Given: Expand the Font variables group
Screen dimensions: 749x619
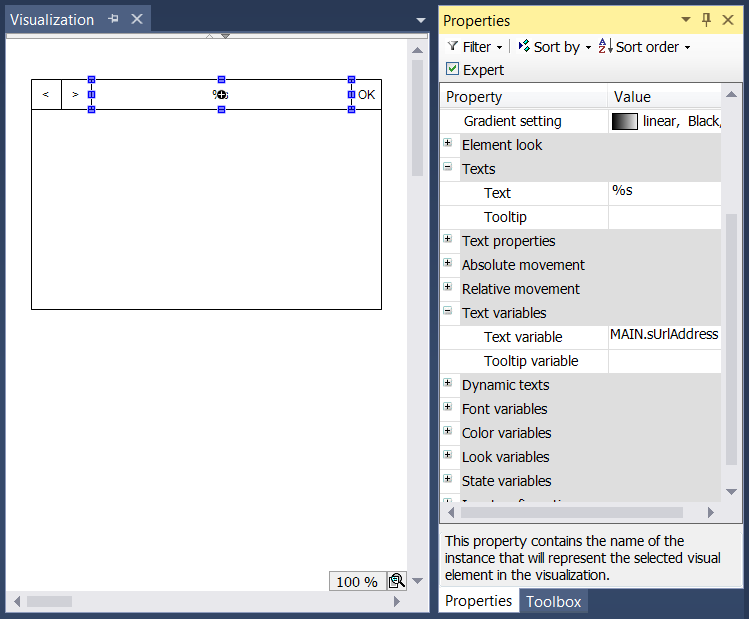Looking at the screenshot, I should tap(448, 406).
